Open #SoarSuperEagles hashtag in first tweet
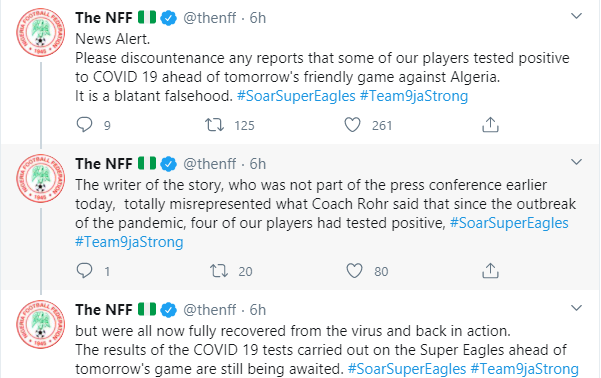 tap(296, 96)
